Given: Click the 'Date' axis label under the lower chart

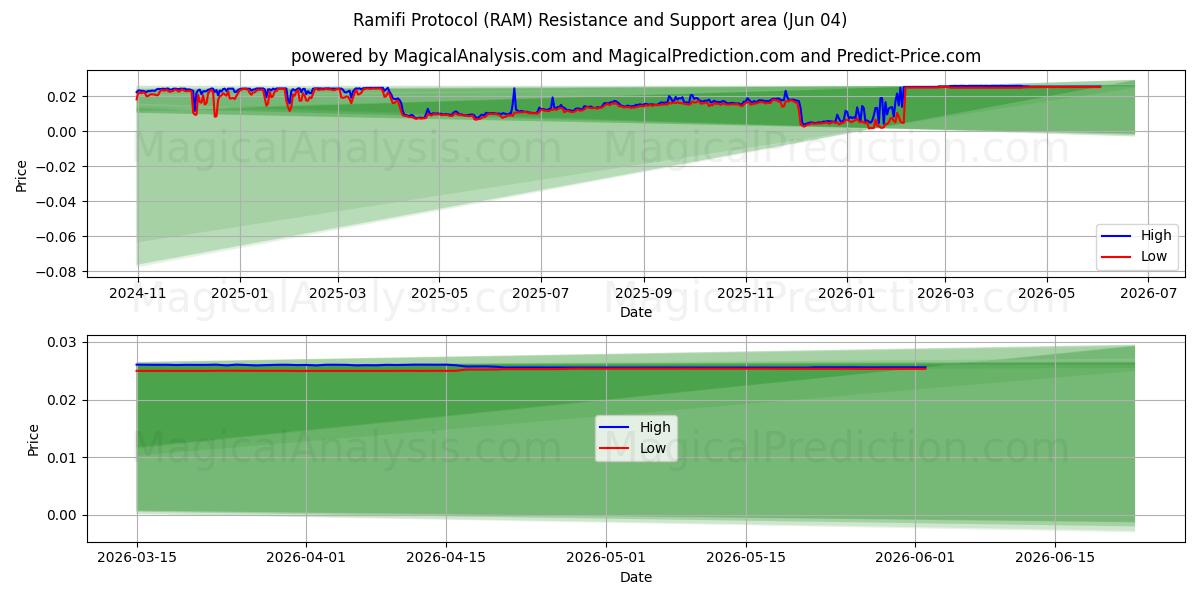Looking at the screenshot, I should click(636, 577).
